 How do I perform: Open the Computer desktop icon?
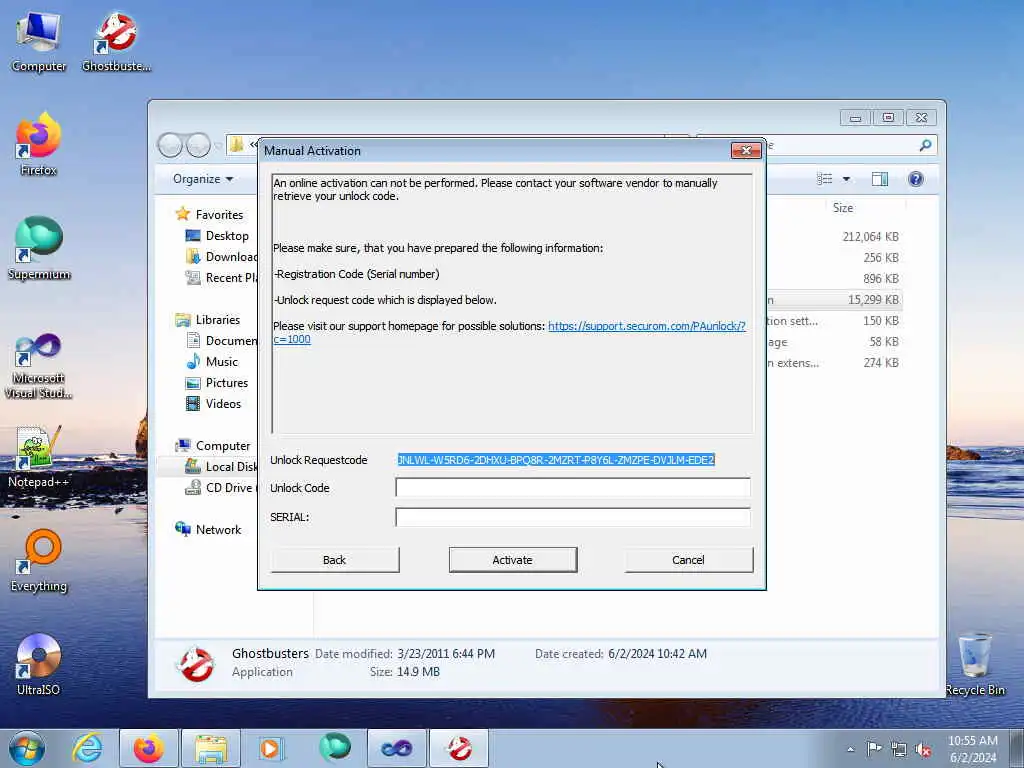[x=39, y=42]
